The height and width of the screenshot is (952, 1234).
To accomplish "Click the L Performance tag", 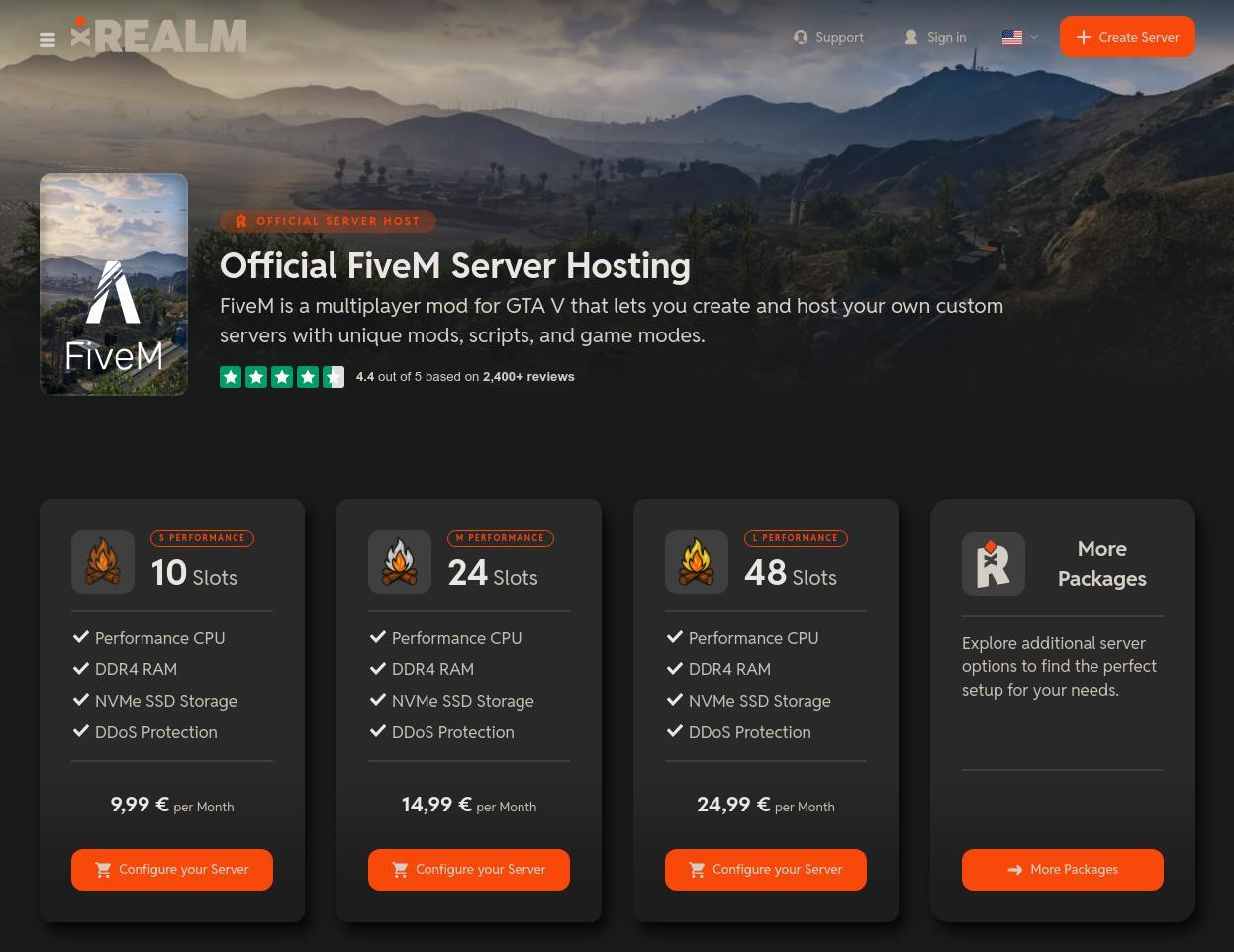I will click(x=796, y=538).
